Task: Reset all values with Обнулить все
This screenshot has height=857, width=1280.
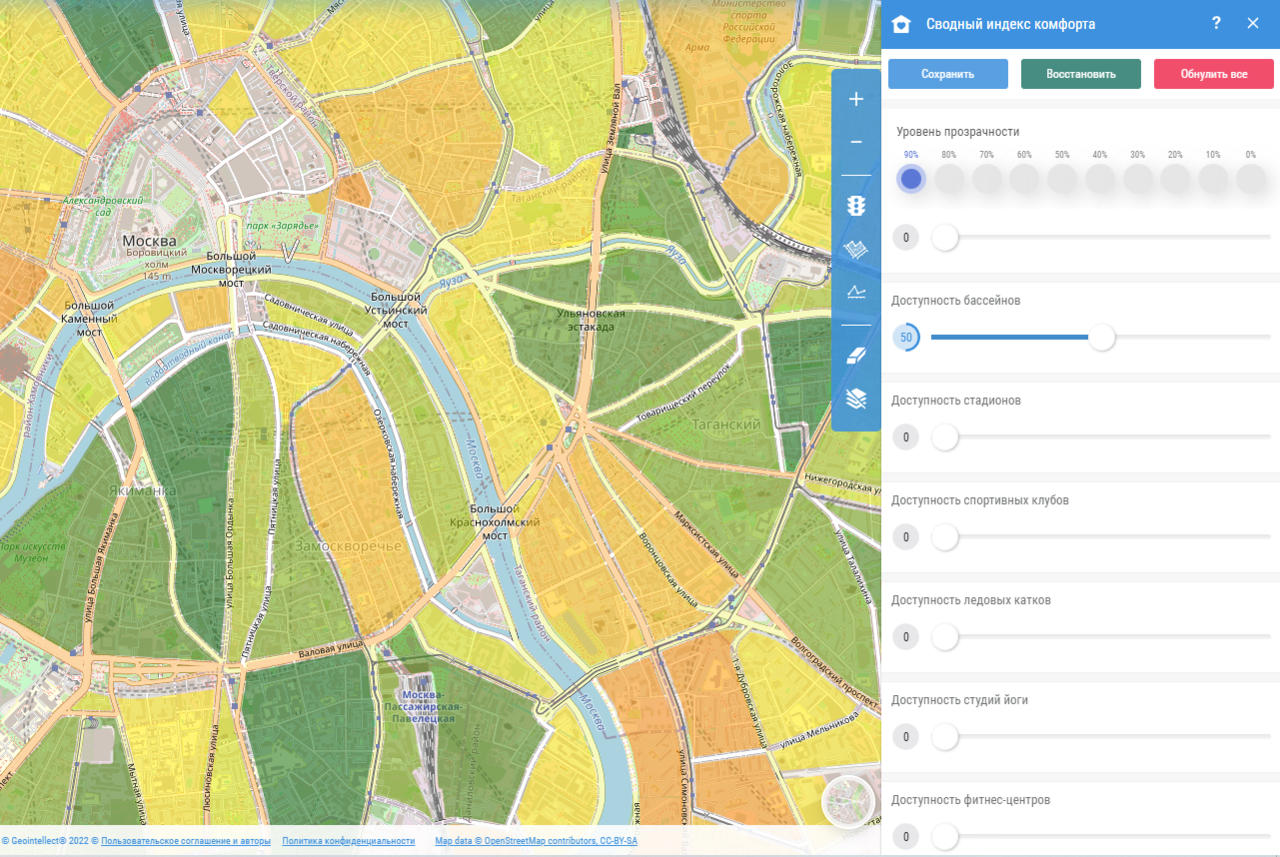Action: 1213,74
